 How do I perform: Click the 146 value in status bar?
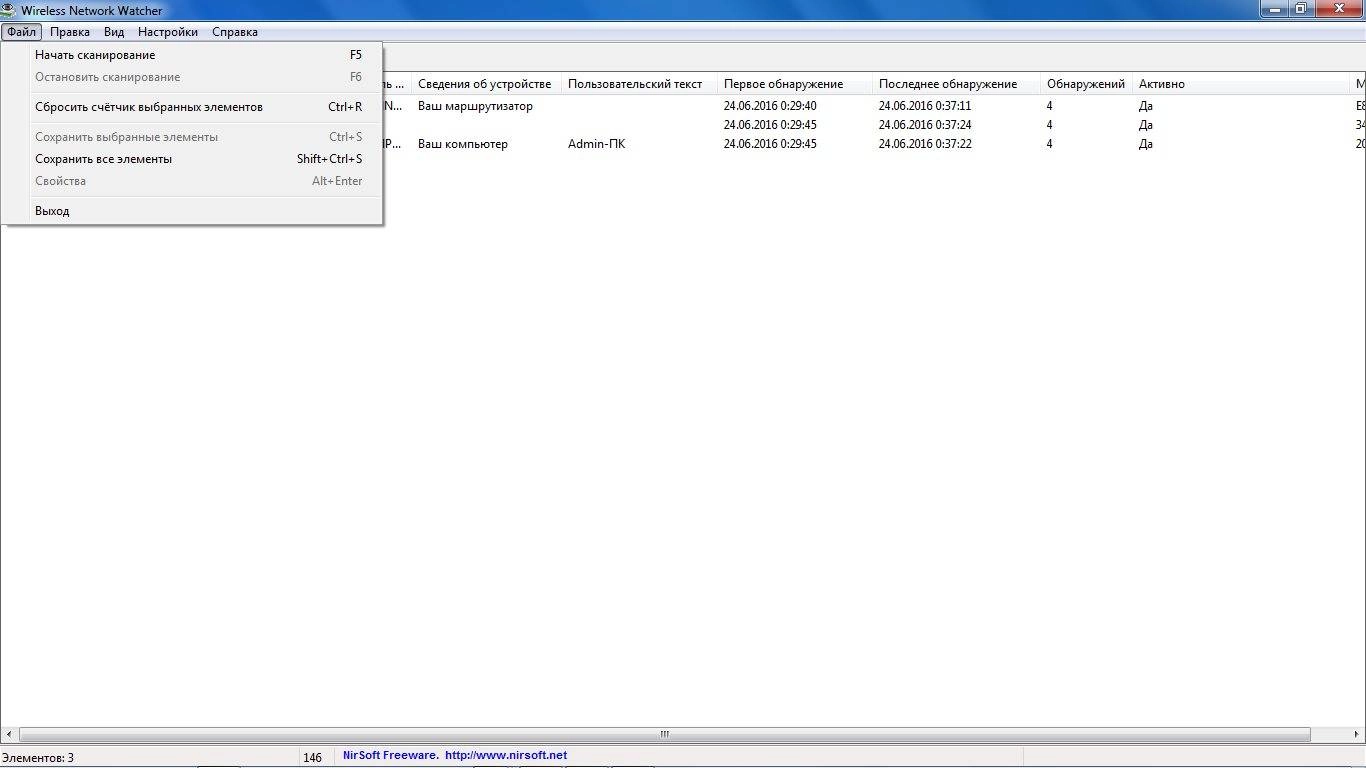(x=313, y=758)
